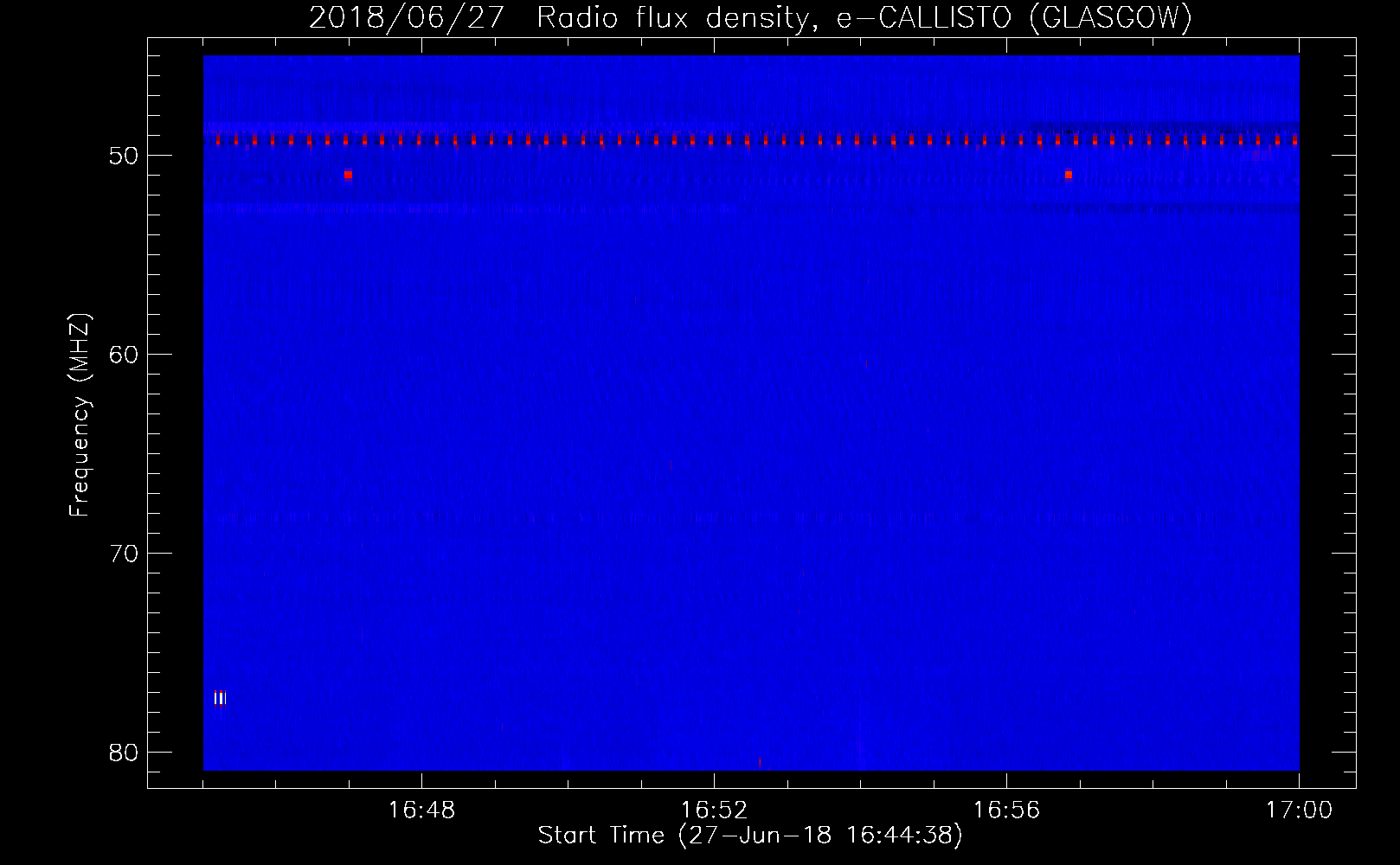1400x865 pixels.
Task: Click the 16:48 time tick label
Action: pos(421,811)
